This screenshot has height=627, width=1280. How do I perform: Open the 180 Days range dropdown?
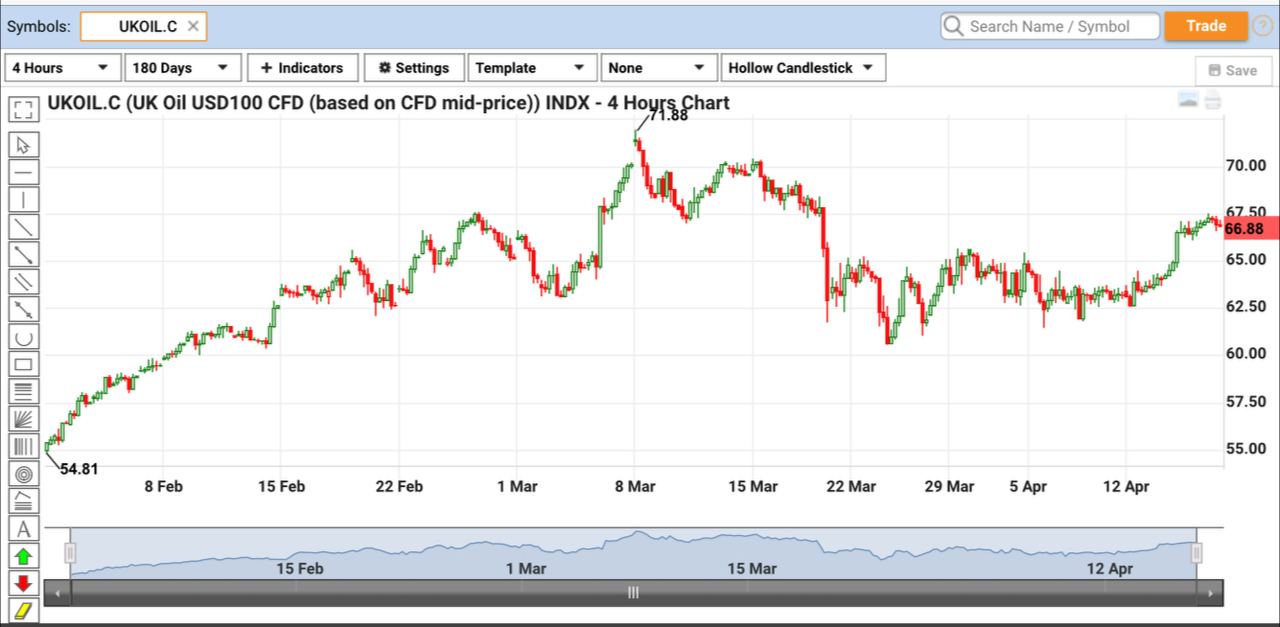183,68
